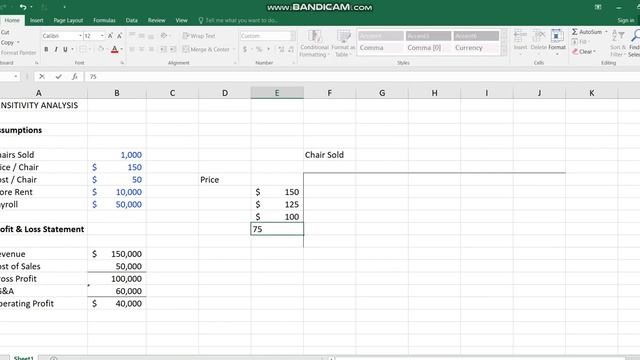Click cell with Chairs Sold value 1,000

pos(117,155)
